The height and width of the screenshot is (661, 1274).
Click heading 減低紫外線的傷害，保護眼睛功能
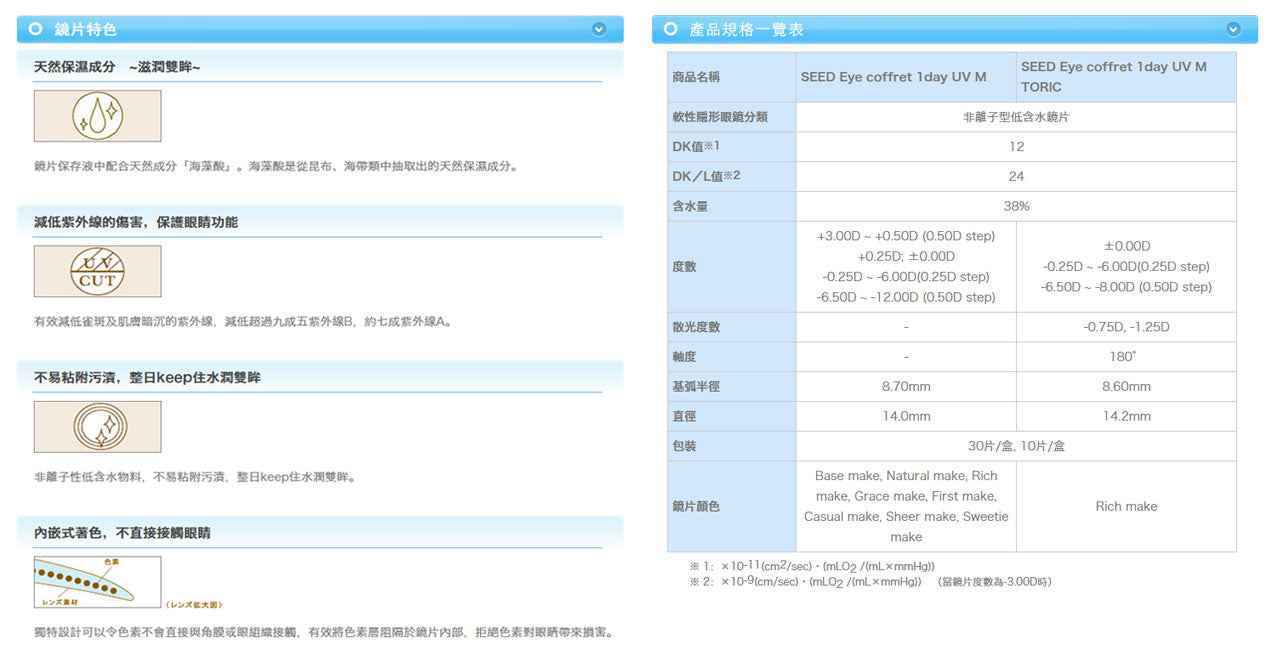pyautogui.click(x=136, y=222)
